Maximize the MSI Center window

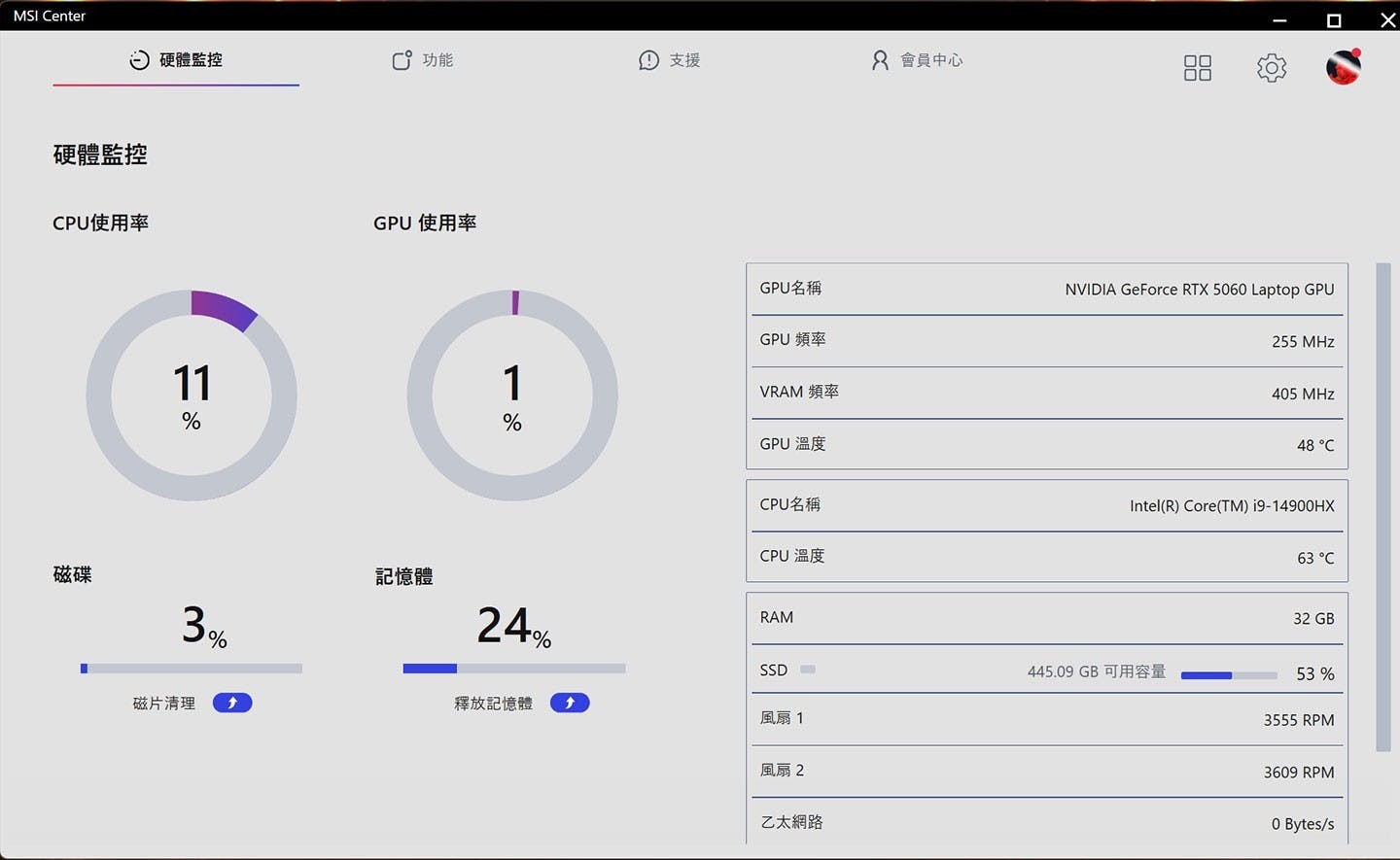point(1334,19)
